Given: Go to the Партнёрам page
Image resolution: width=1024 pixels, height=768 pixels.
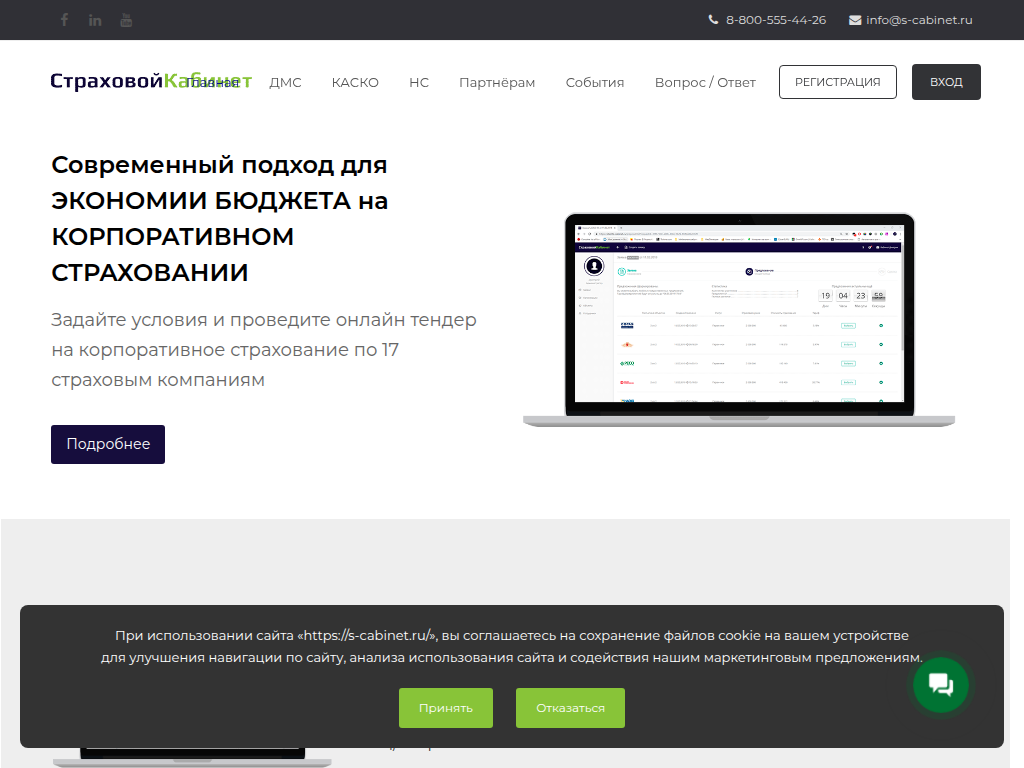Looking at the screenshot, I should pyautogui.click(x=497, y=83).
